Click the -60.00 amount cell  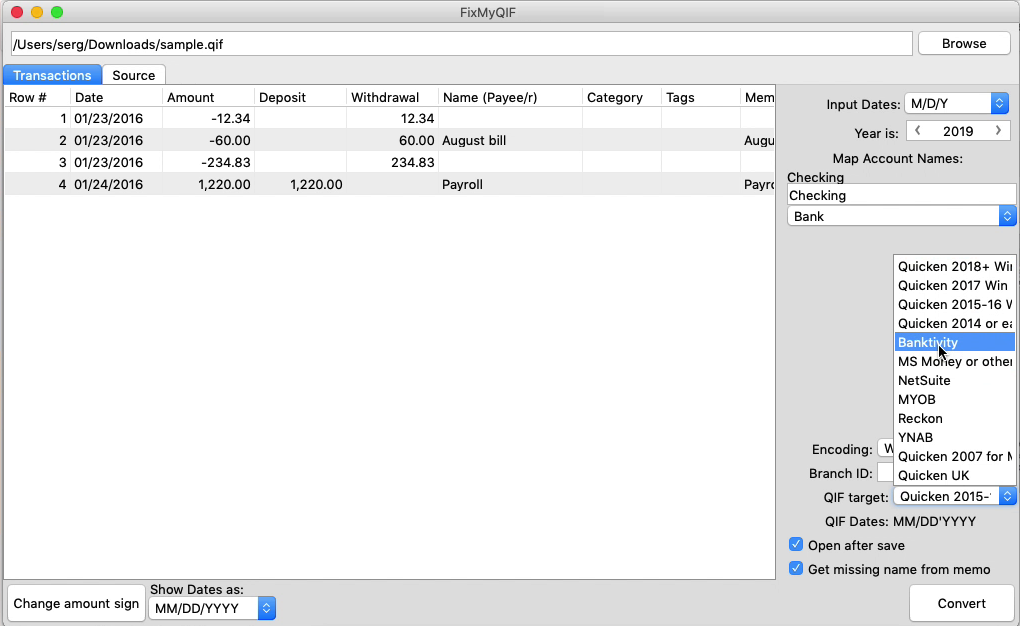coord(208,141)
